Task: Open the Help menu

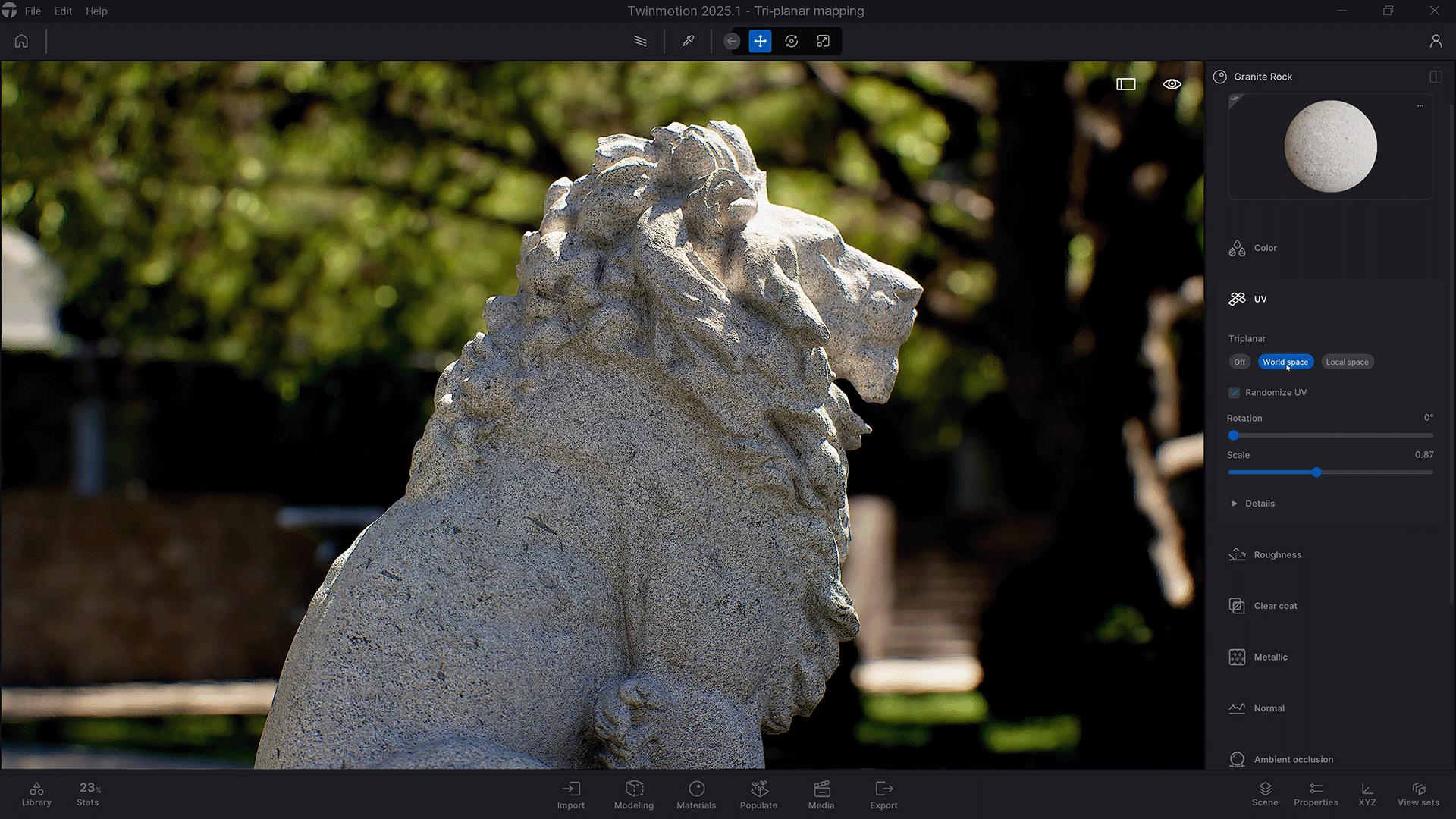Action: click(x=96, y=11)
